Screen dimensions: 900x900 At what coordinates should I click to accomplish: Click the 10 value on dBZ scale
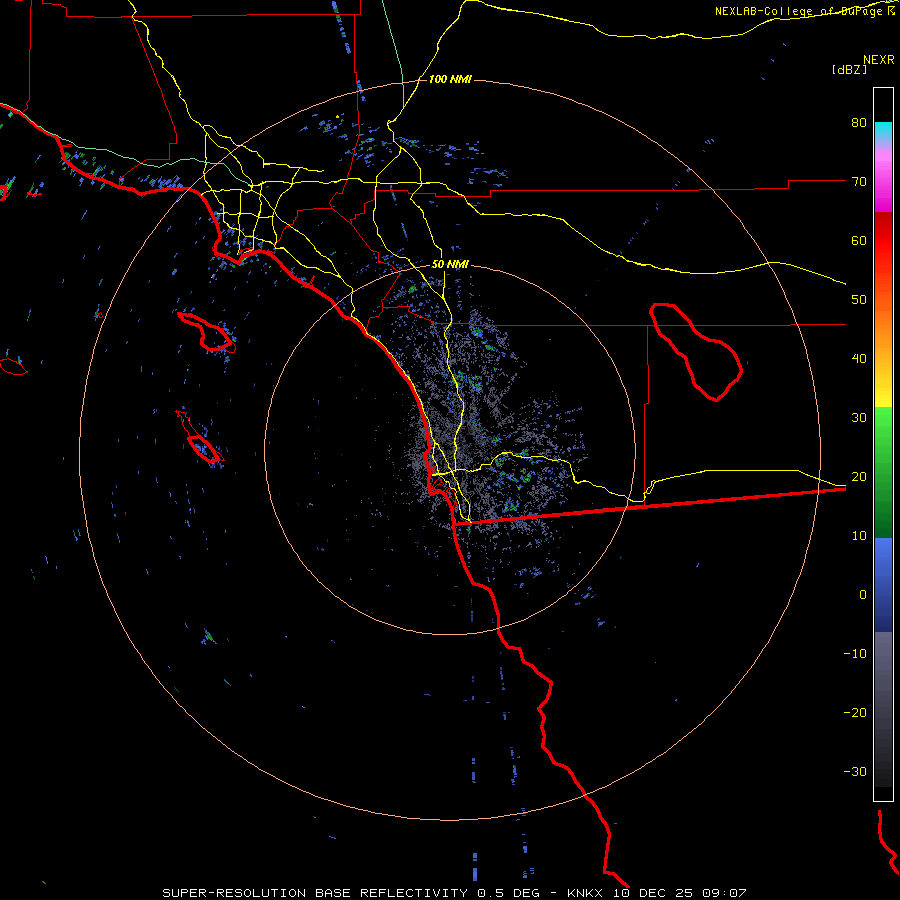tap(859, 536)
